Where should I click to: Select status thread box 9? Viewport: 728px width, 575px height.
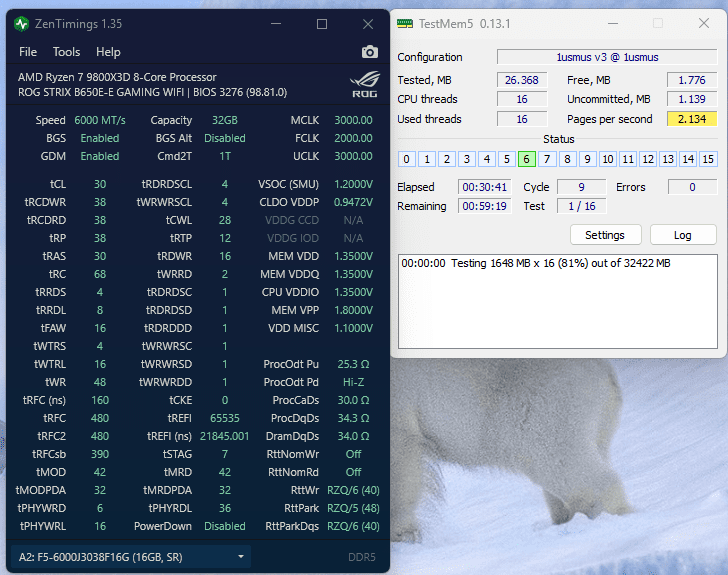click(587, 159)
